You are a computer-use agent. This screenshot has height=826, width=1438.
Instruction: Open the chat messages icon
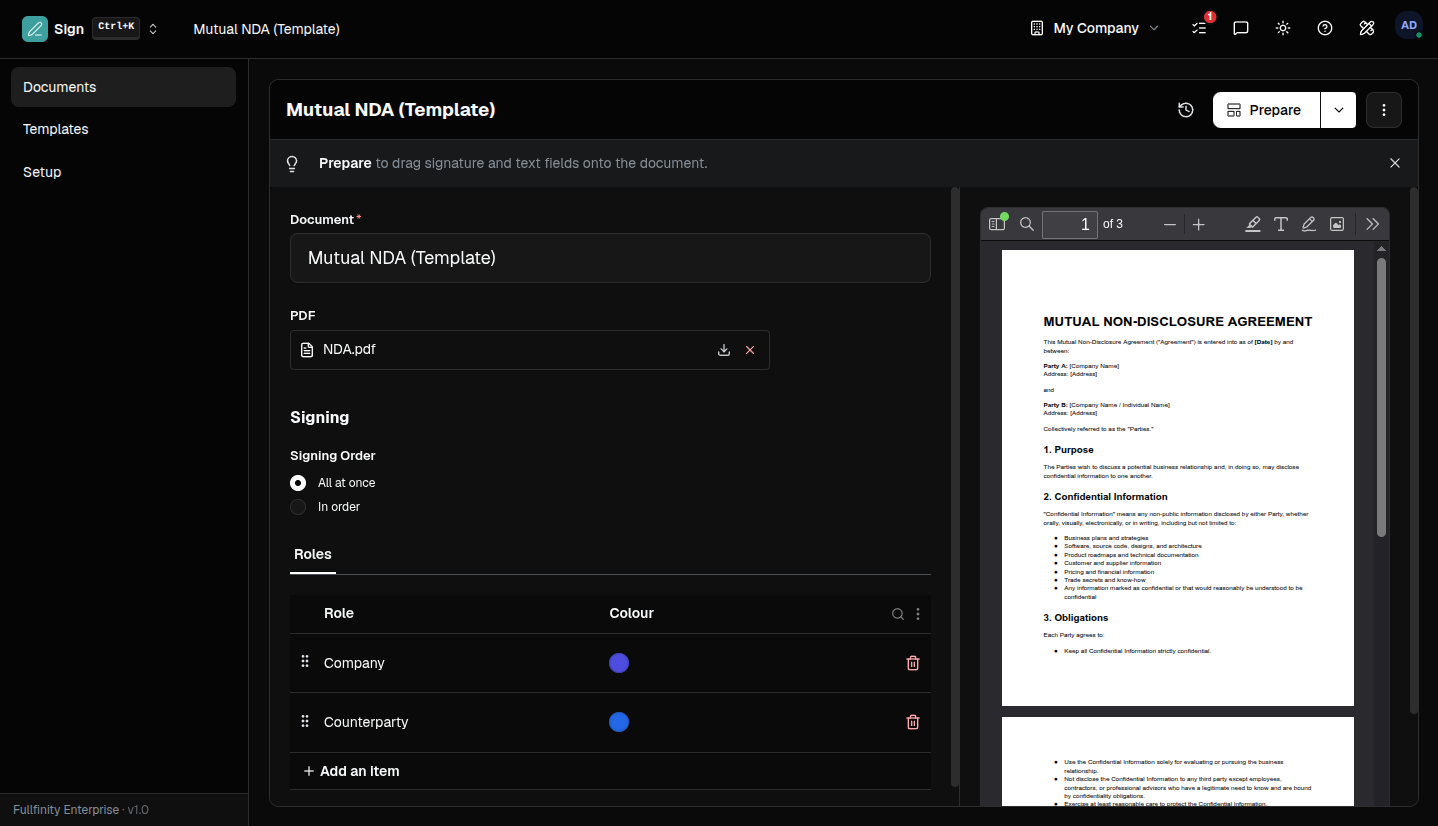[1241, 28]
